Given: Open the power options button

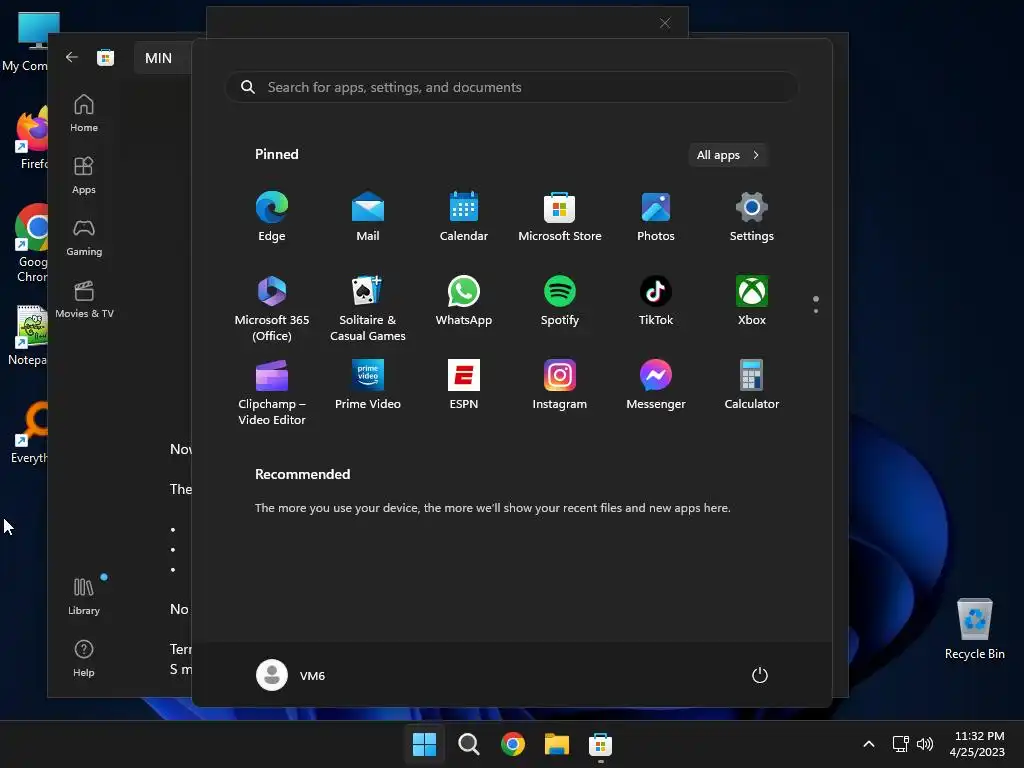Looking at the screenshot, I should 760,675.
